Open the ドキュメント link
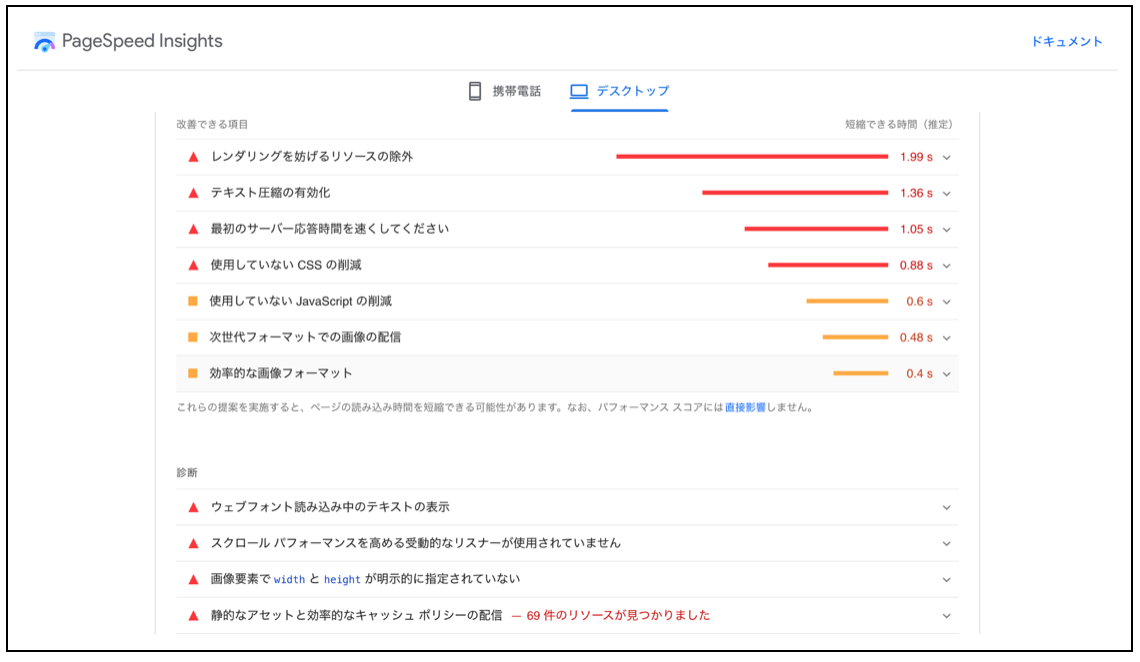Image resolution: width=1140 pixels, height=662 pixels. tap(1067, 42)
